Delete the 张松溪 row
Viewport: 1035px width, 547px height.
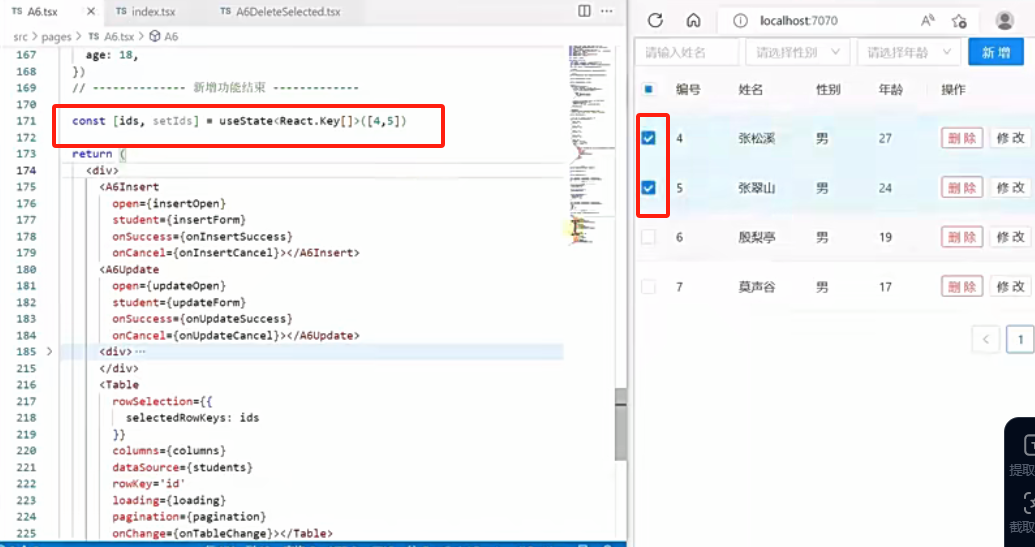coord(962,138)
